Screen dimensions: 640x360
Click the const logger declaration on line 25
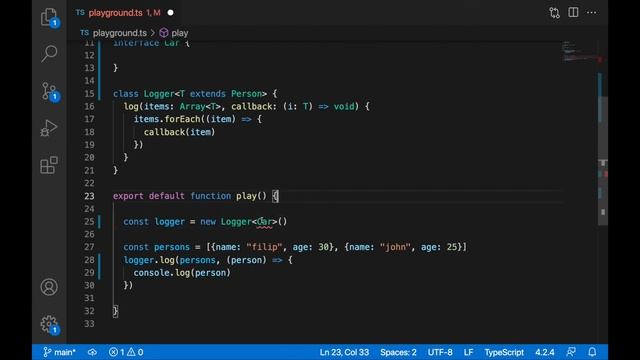154,222
